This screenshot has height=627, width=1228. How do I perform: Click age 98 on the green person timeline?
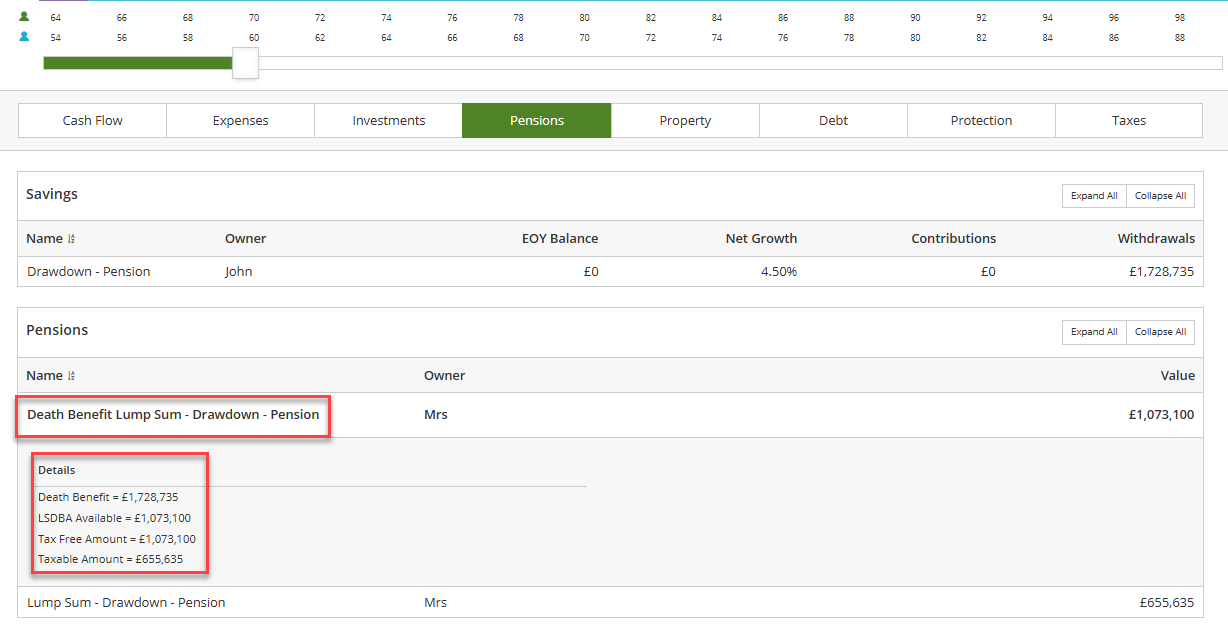pos(1180,18)
